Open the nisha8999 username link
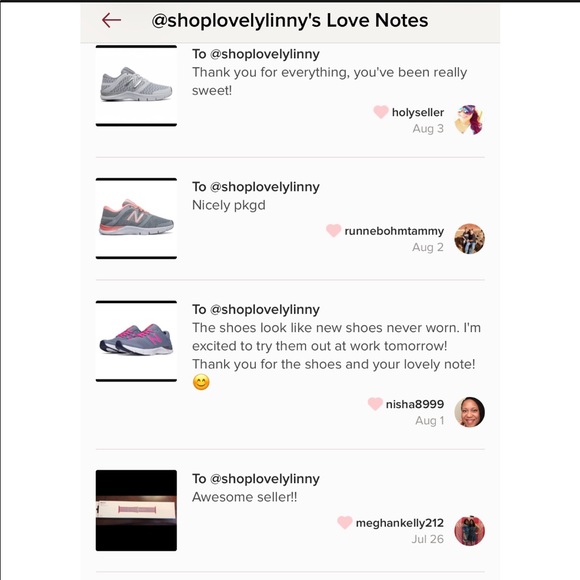The height and width of the screenshot is (580, 580). pyautogui.click(x=415, y=404)
